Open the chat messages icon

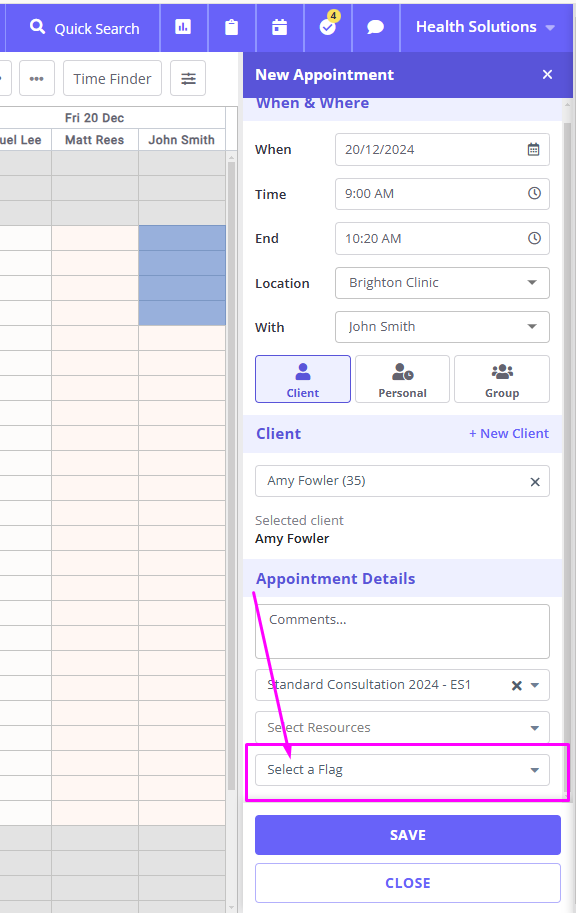click(x=376, y=27)
